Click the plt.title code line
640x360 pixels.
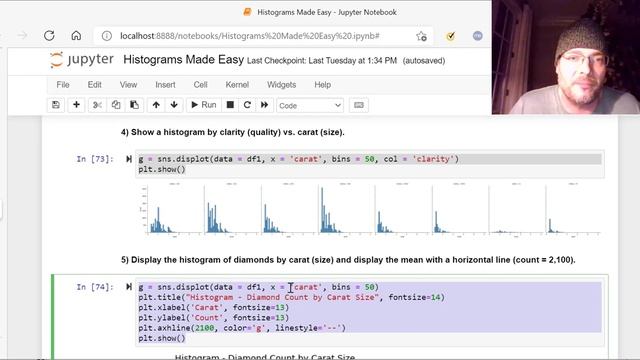pos(291,297)
